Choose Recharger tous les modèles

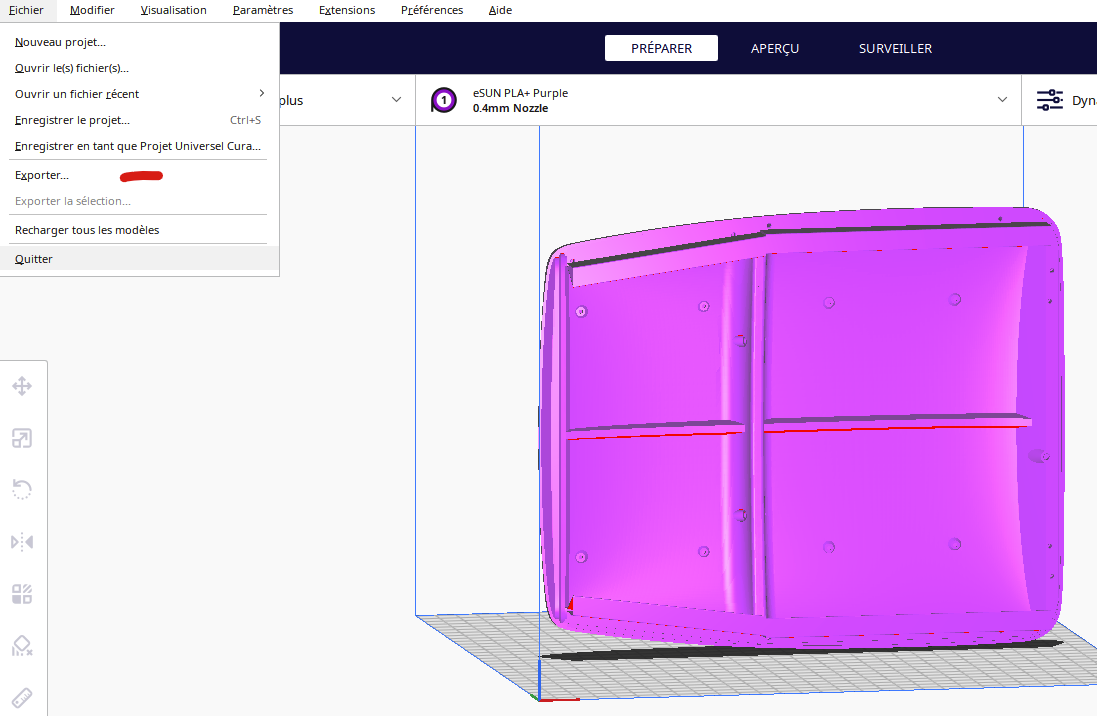[139, 230]
